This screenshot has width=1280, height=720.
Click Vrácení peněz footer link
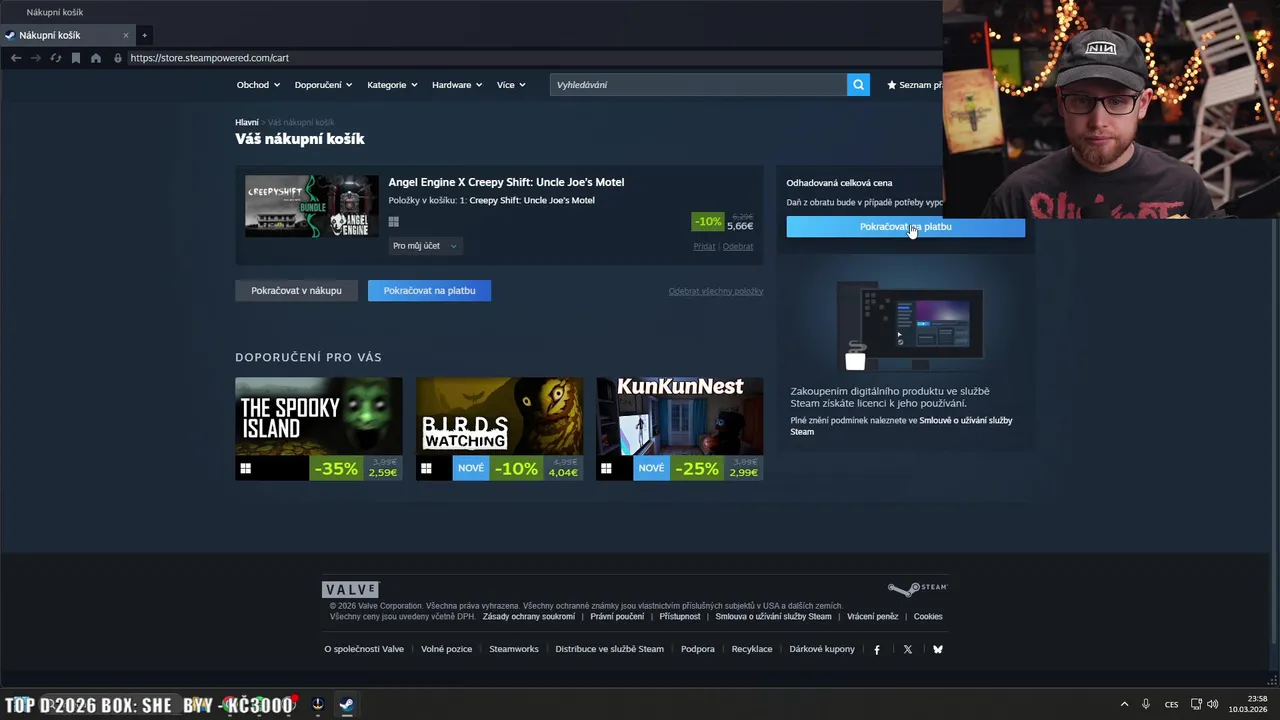[872, 616]
